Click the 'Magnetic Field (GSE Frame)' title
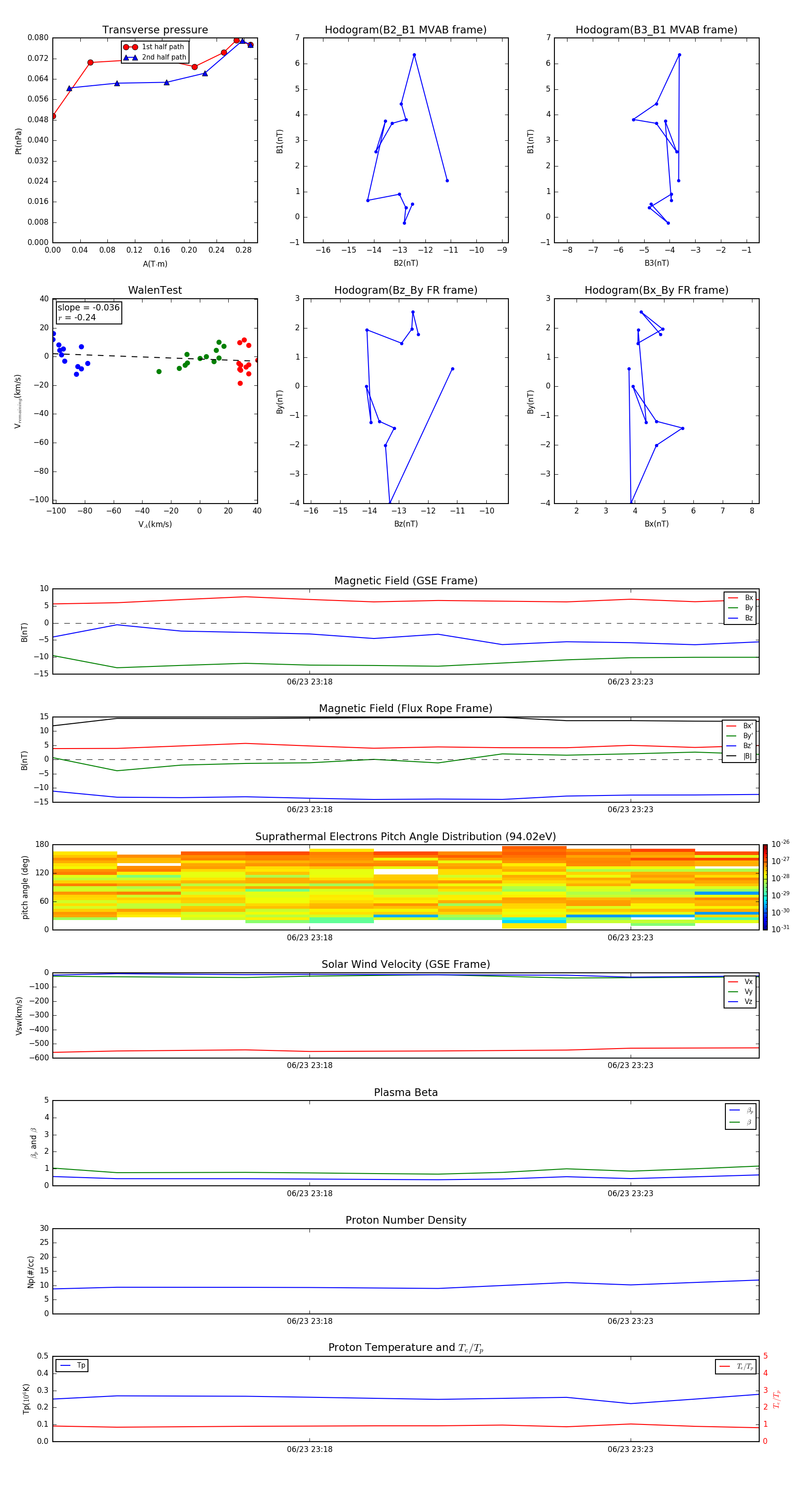This screenshot has height=1489, width=812. 406,581
